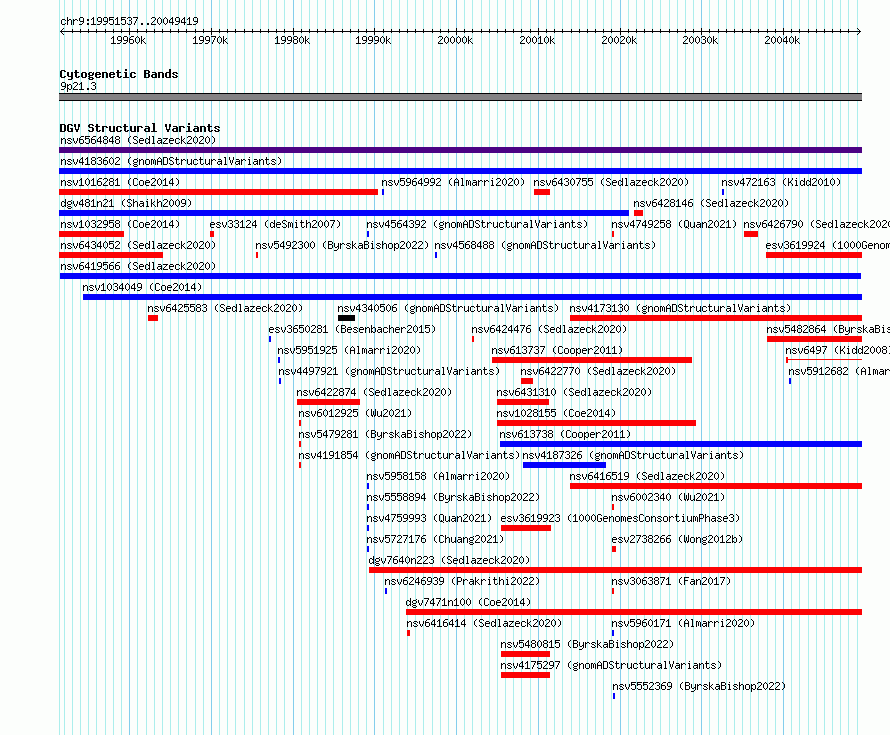
Task: Select the nsv5480815 (ByrskaBishop2022) label
Action: pos(587,644)
